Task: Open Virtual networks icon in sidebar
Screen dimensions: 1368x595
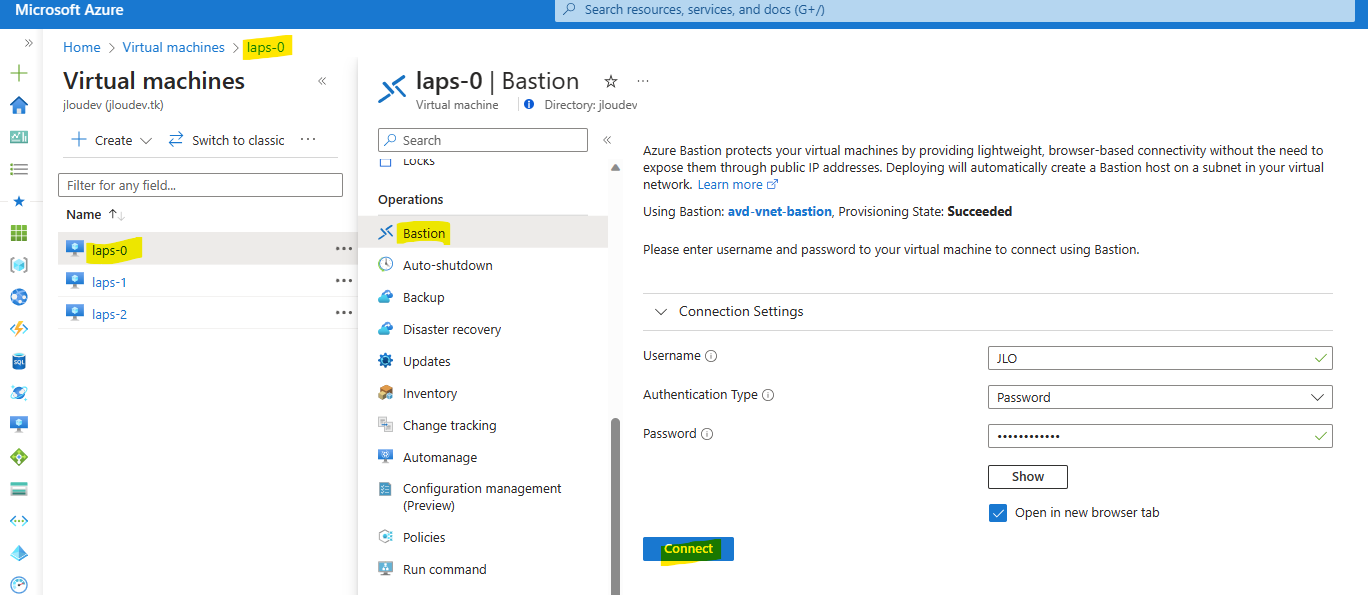Action: pos(18,521)
